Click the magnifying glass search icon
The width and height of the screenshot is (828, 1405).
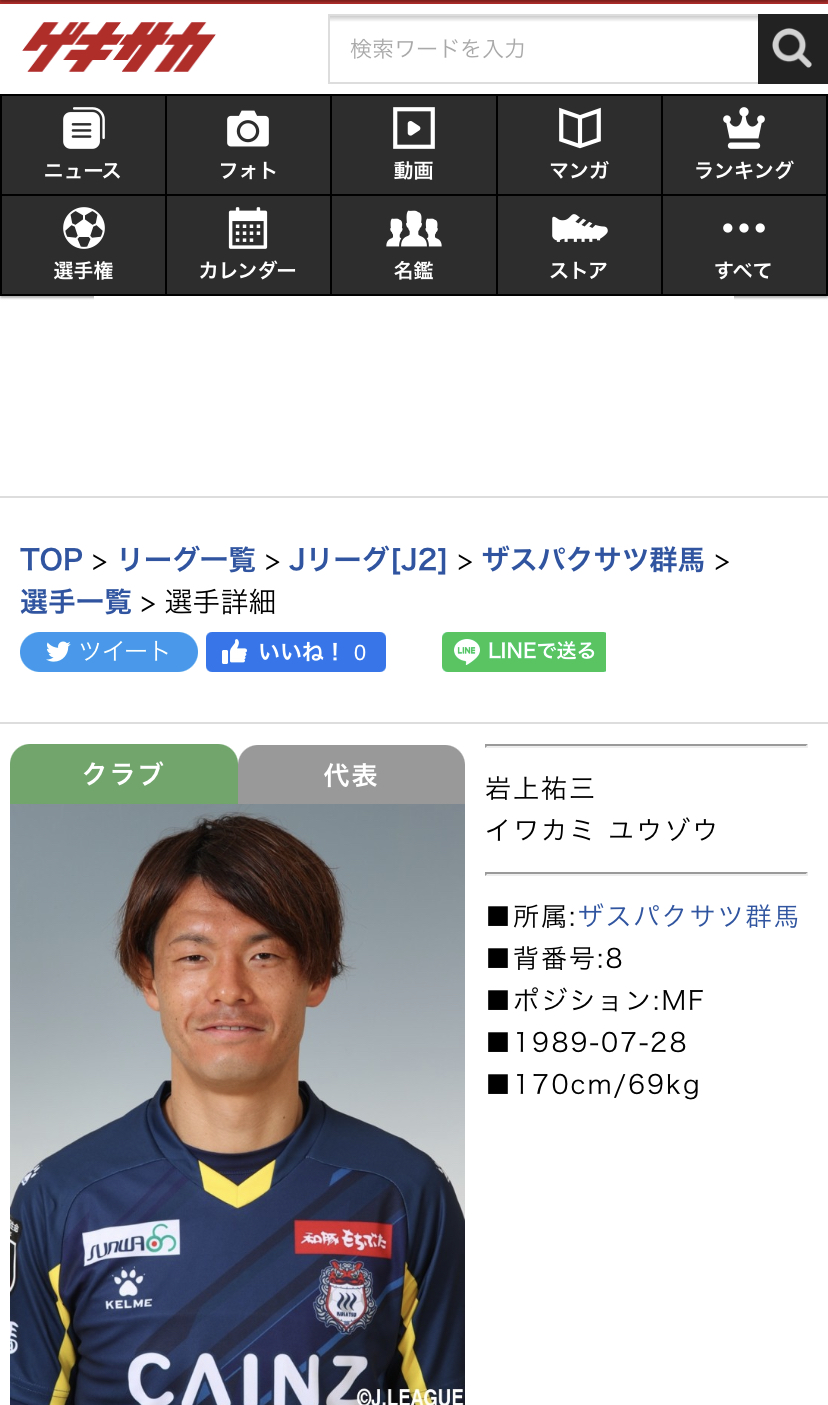792,49
